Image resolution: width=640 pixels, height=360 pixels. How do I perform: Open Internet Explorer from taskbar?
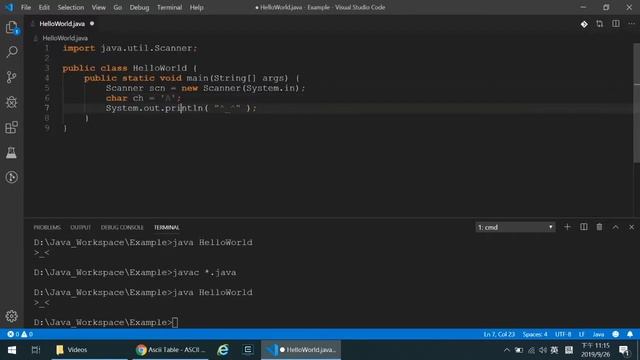(223, 350)
